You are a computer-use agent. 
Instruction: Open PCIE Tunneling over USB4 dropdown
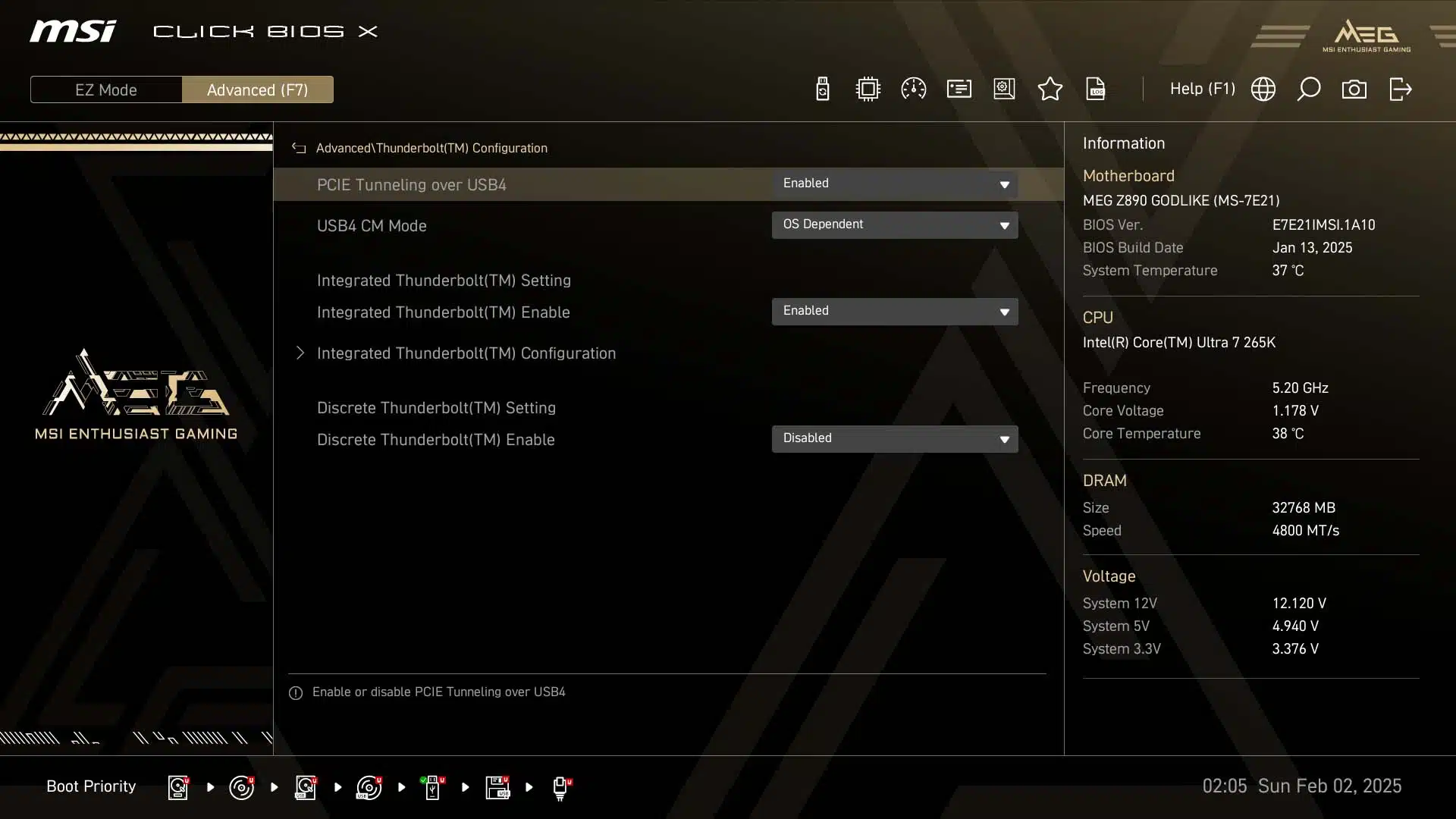click(895, 184)
